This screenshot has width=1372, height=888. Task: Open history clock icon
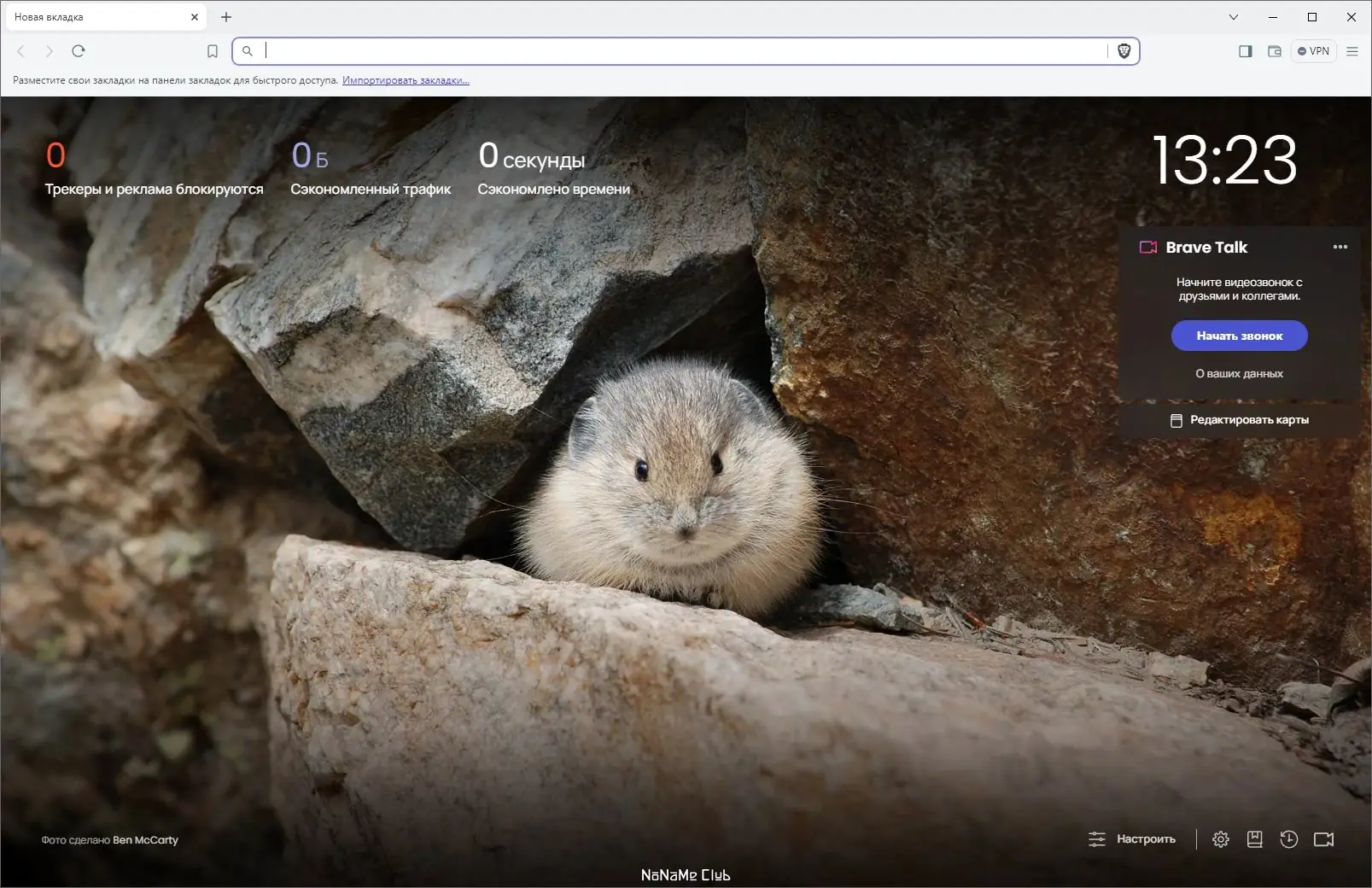point(1288,839)
